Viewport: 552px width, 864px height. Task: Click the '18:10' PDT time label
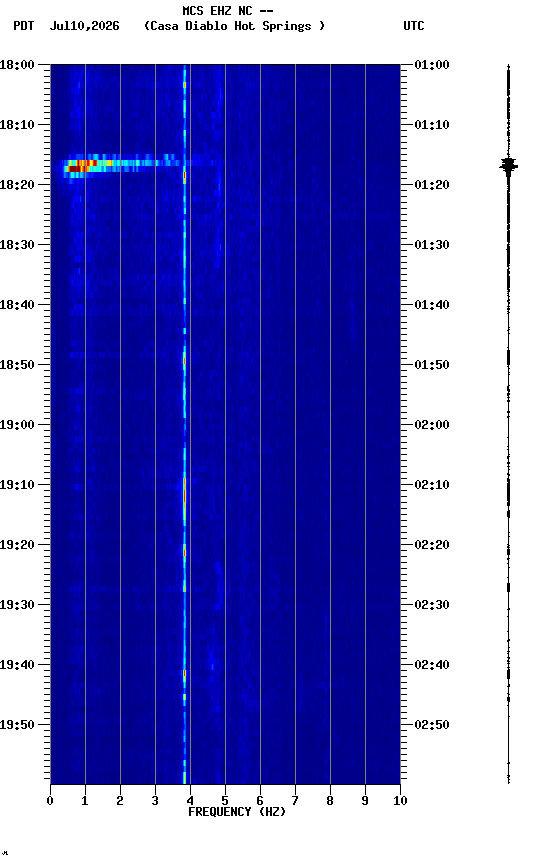(17, 125)
